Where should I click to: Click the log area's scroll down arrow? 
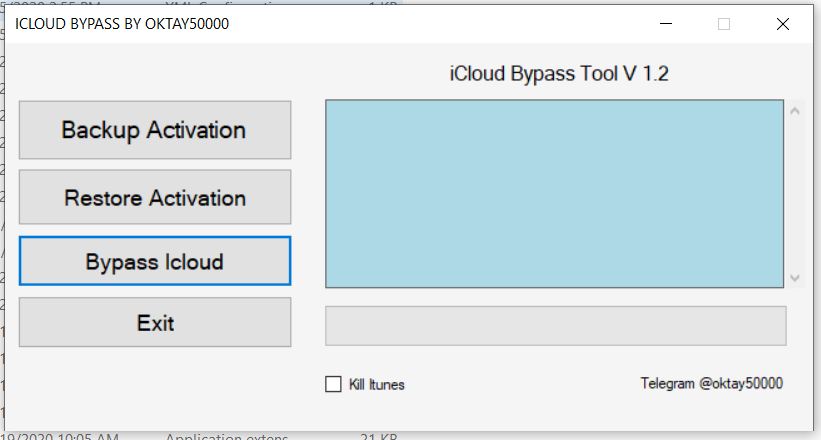tap(795, 278)
